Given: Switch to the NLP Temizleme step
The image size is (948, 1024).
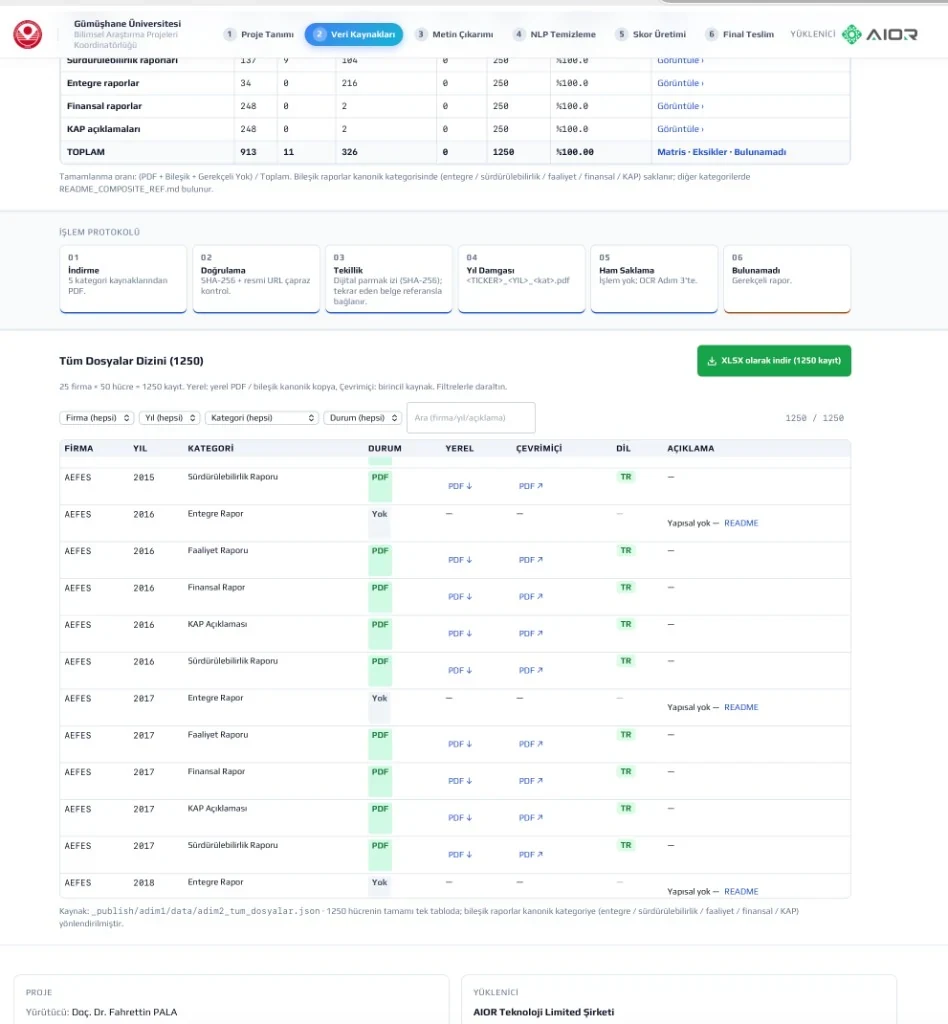Looking at the screenshot, I should point(555,34).
